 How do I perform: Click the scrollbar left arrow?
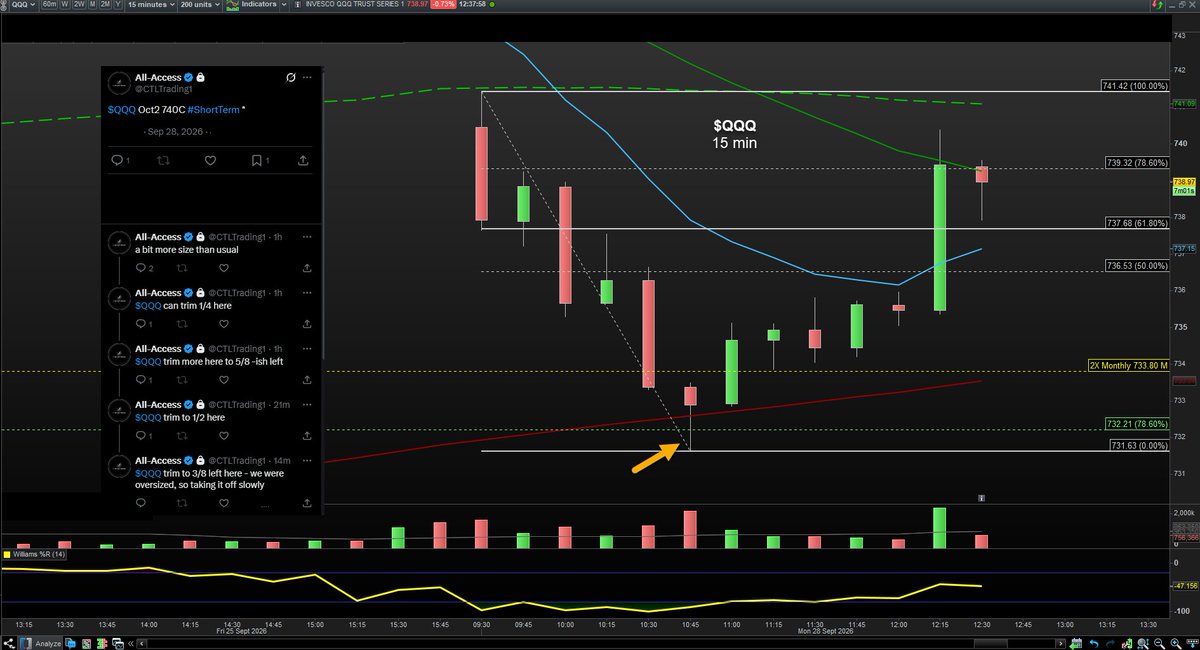(142, 643)
